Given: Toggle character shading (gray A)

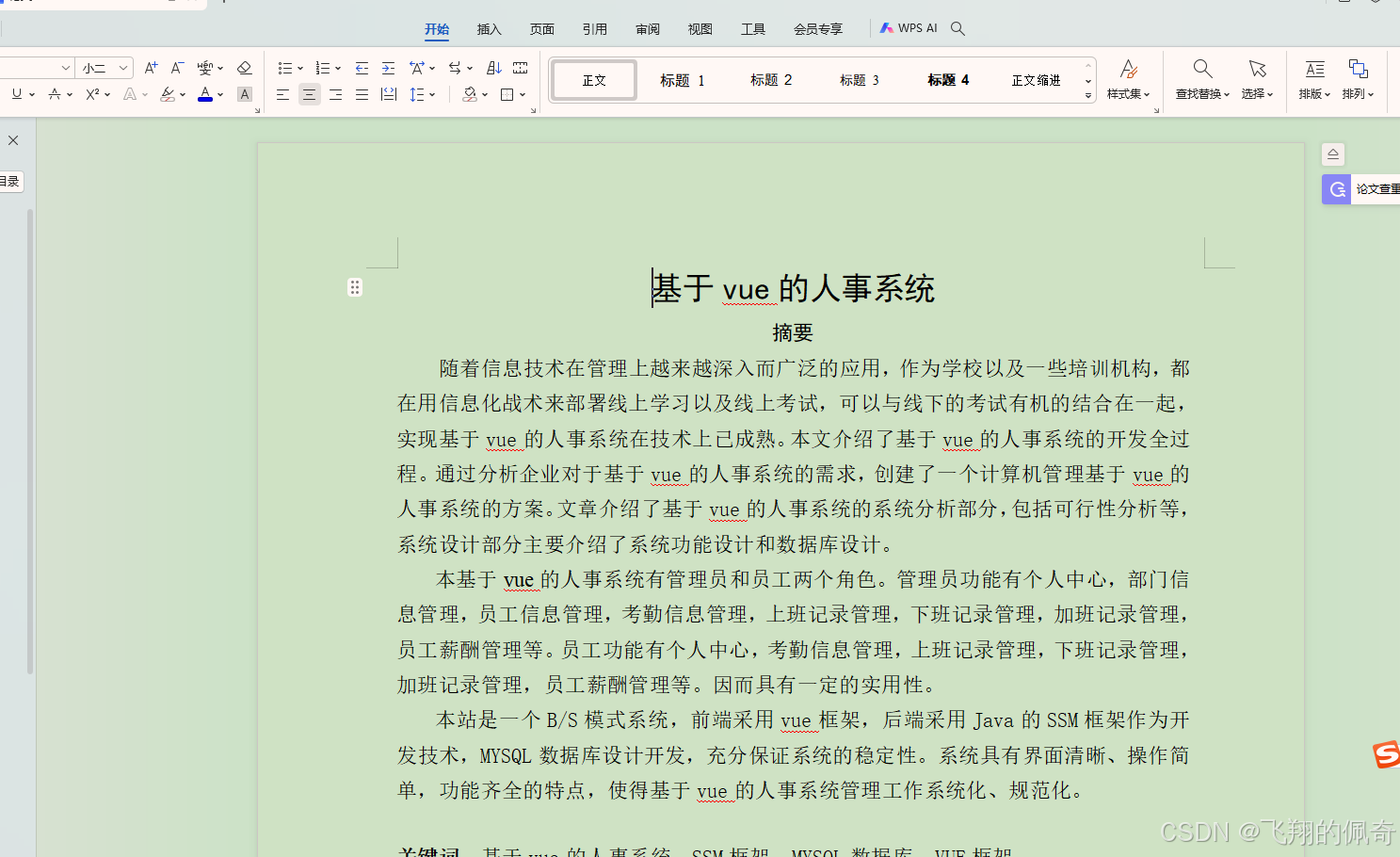Looking at the screenshot, I should tap(245, 94).
